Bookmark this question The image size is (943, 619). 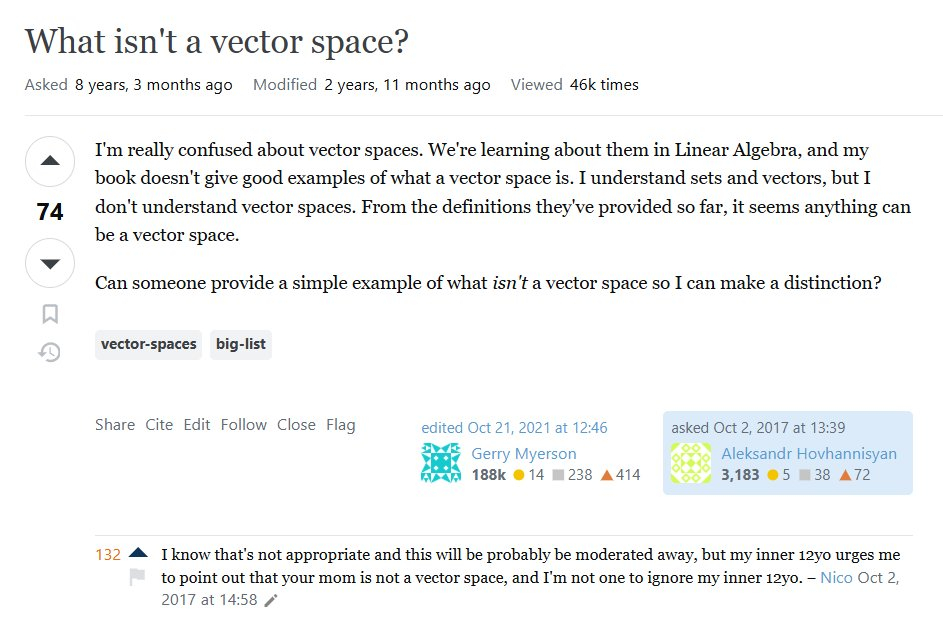click(50, 314)
